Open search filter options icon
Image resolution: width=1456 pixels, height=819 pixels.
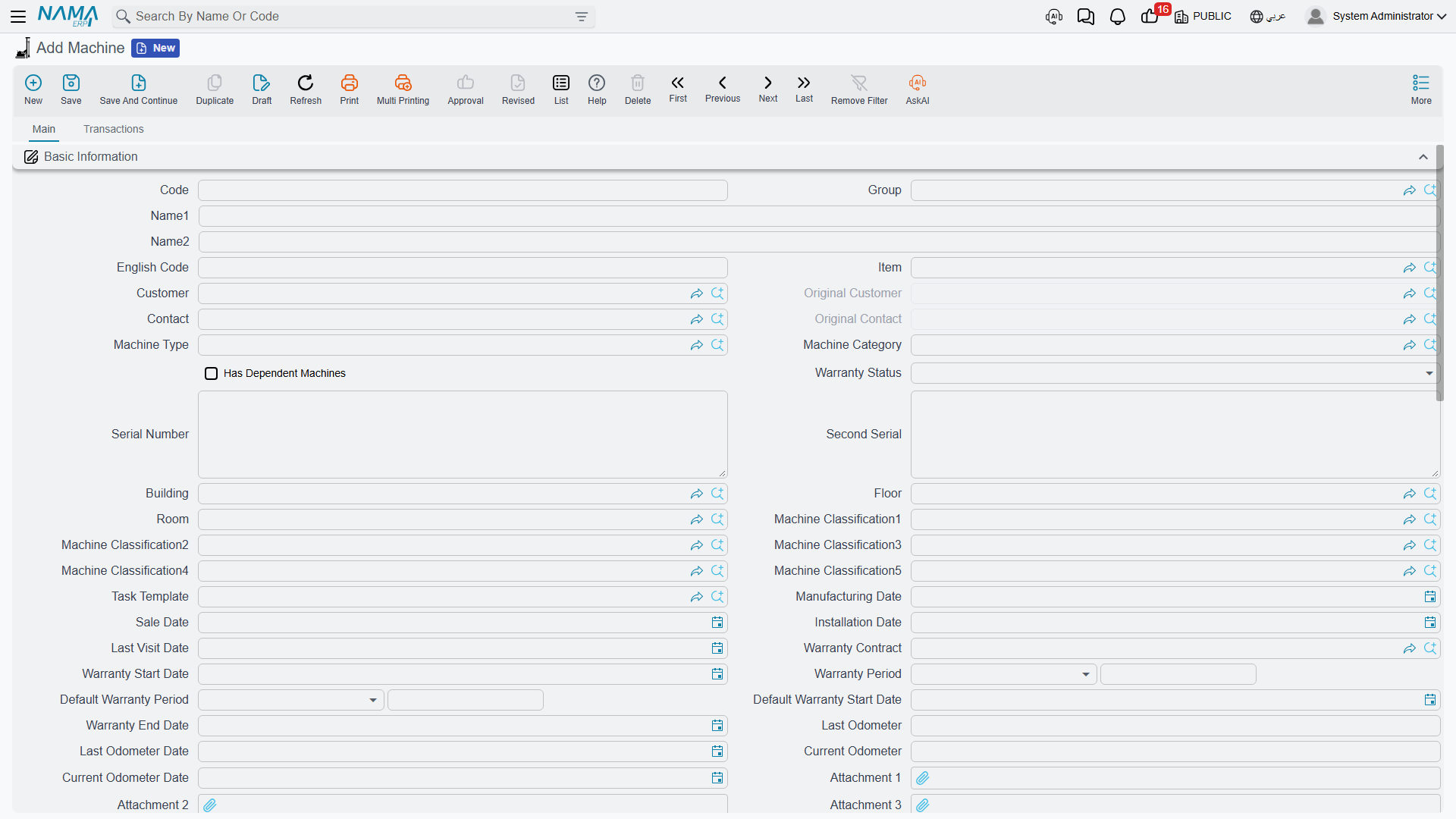pos(582,17)
